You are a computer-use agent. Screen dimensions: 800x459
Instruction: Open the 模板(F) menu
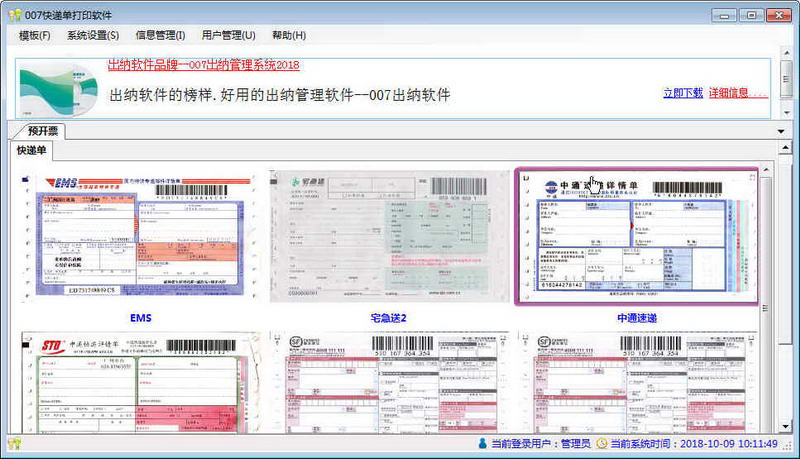coord(35,35)
